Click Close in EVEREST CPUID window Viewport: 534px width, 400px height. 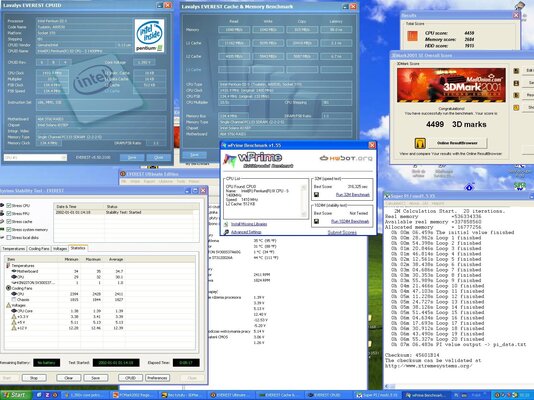coord(159,158)
